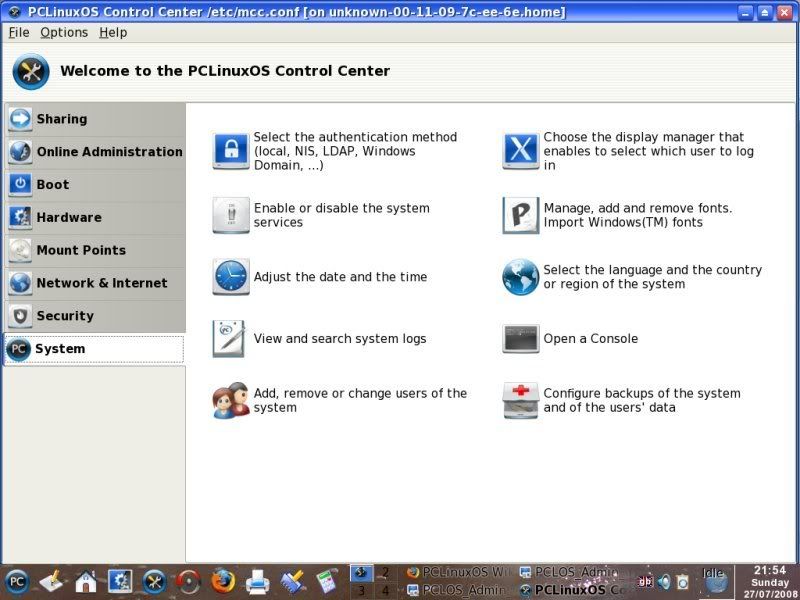Screen dimensions: 800x600
Task: Click the language and country globe icon
Action: 520,277
